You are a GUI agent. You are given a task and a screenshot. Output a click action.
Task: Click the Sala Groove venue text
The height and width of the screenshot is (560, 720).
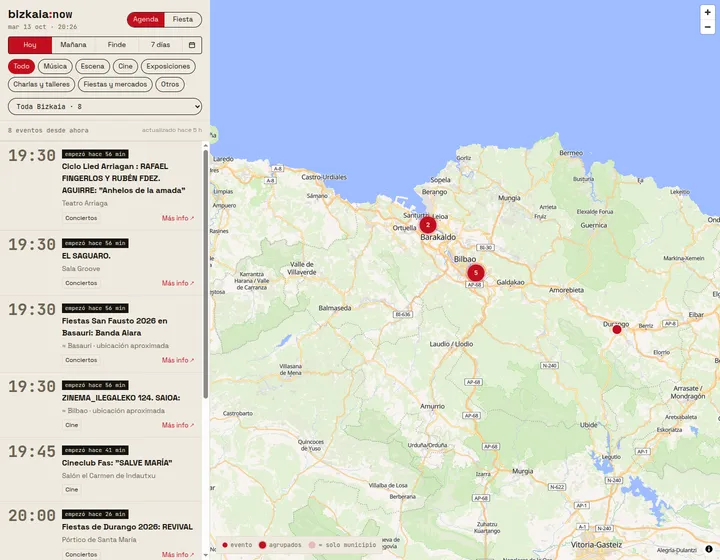[81, 269]
